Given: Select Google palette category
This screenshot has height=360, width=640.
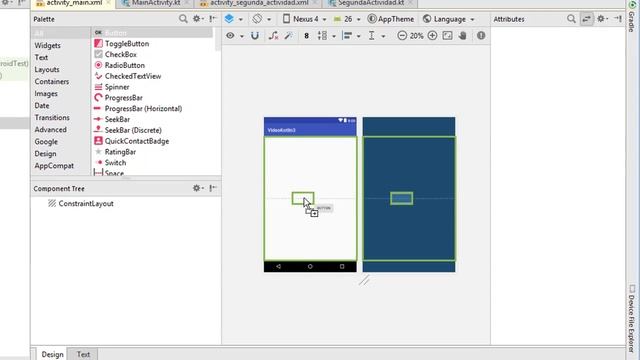Looking at the screenshot, I should 46,142.
